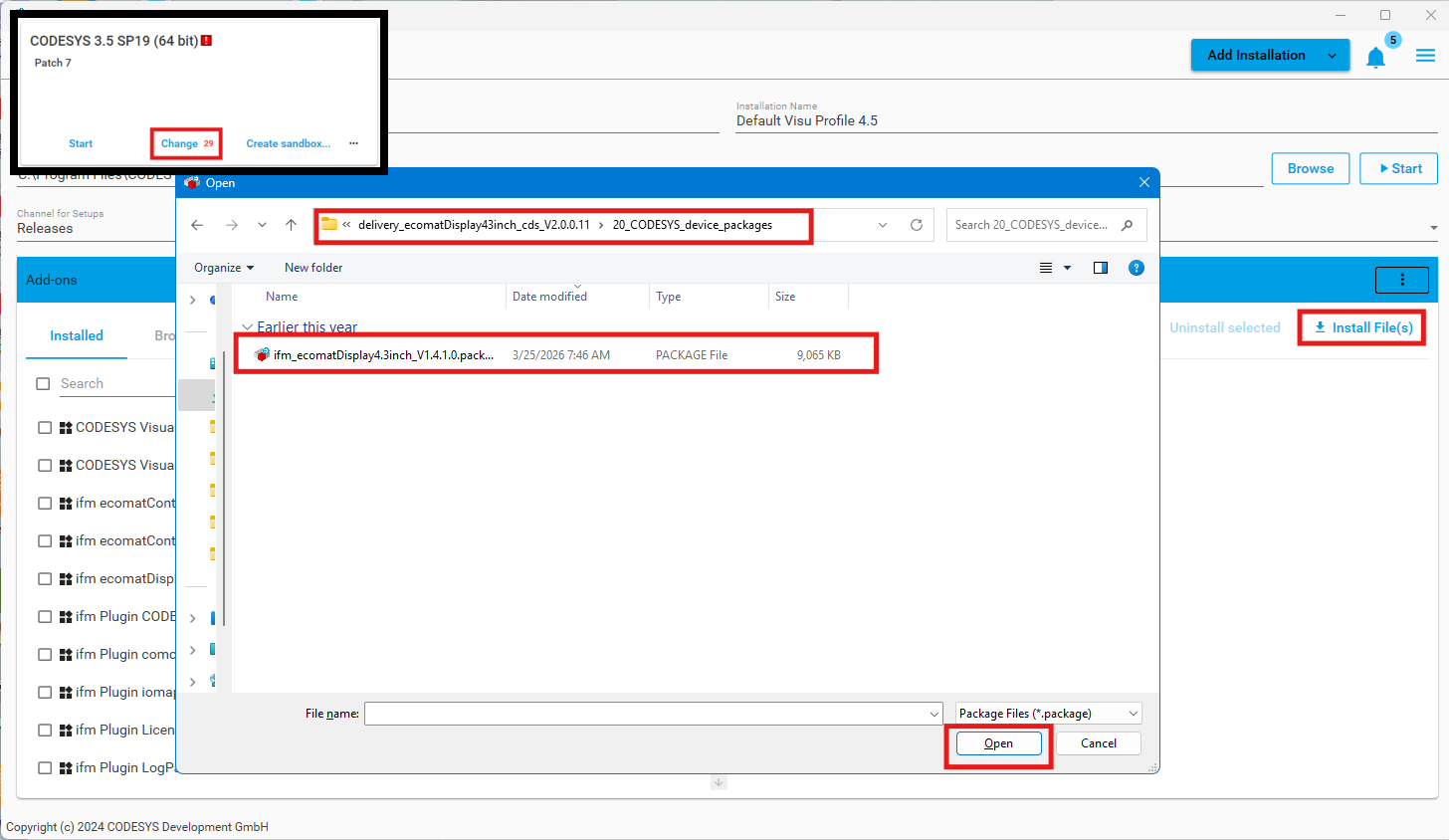This screenshot has height=840, width=1449.
Task: Sort files by the Size column
Action: coord(785,297)
